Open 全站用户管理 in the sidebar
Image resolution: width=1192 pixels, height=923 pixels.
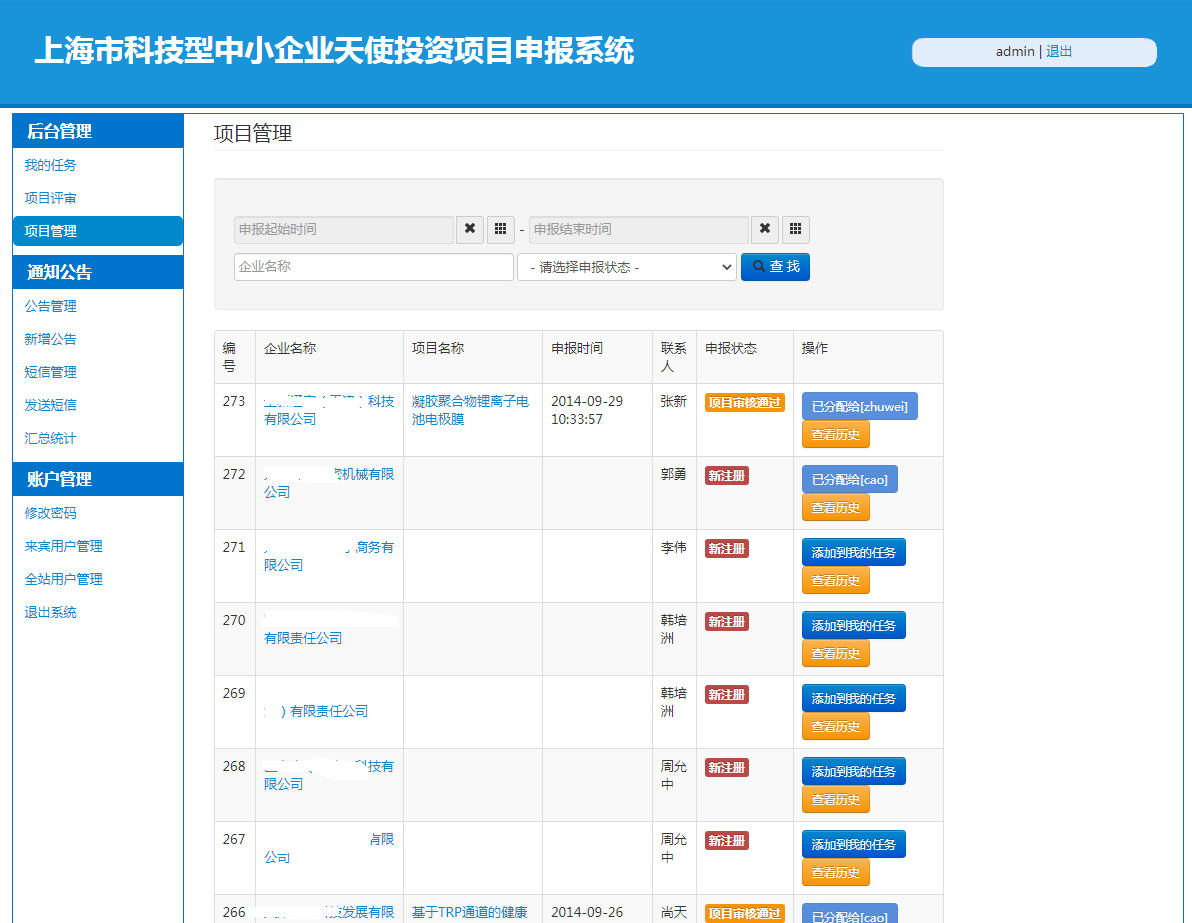64,579
